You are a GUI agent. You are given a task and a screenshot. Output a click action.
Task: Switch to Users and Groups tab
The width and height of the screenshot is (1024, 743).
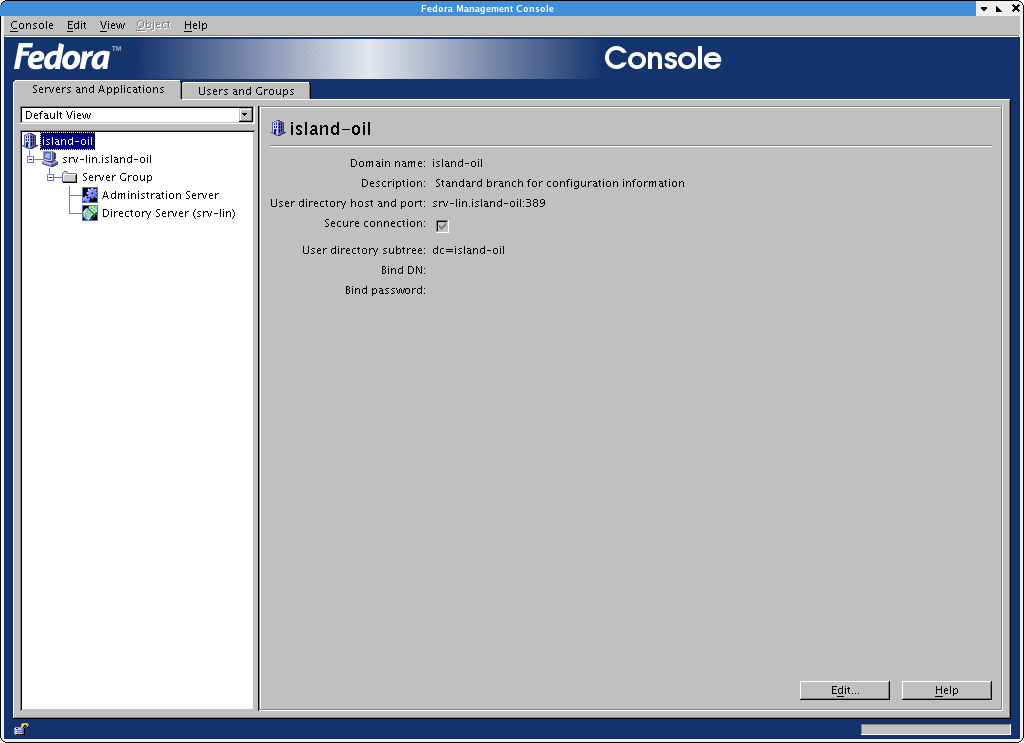point(246,91)
